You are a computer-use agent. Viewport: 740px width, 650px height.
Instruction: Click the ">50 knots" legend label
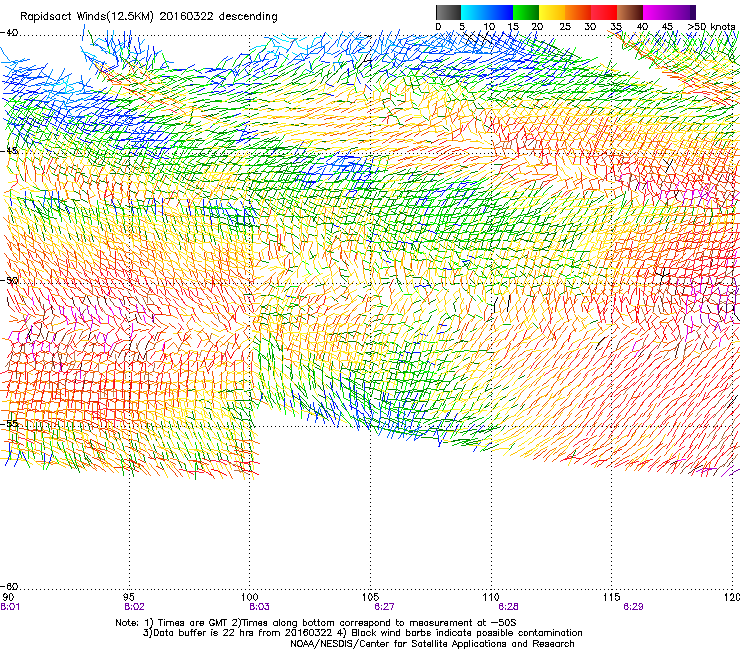[711, 27]
